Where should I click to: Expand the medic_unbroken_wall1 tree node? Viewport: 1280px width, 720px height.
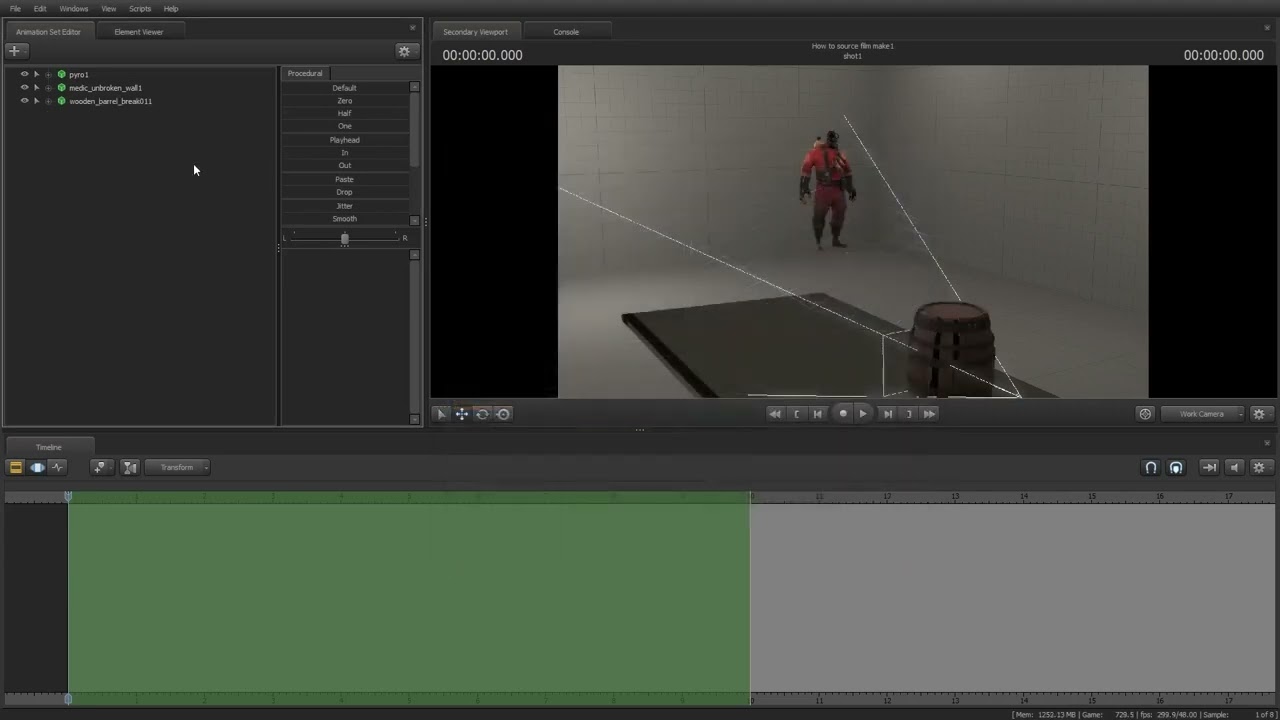[x=49, y=88]
